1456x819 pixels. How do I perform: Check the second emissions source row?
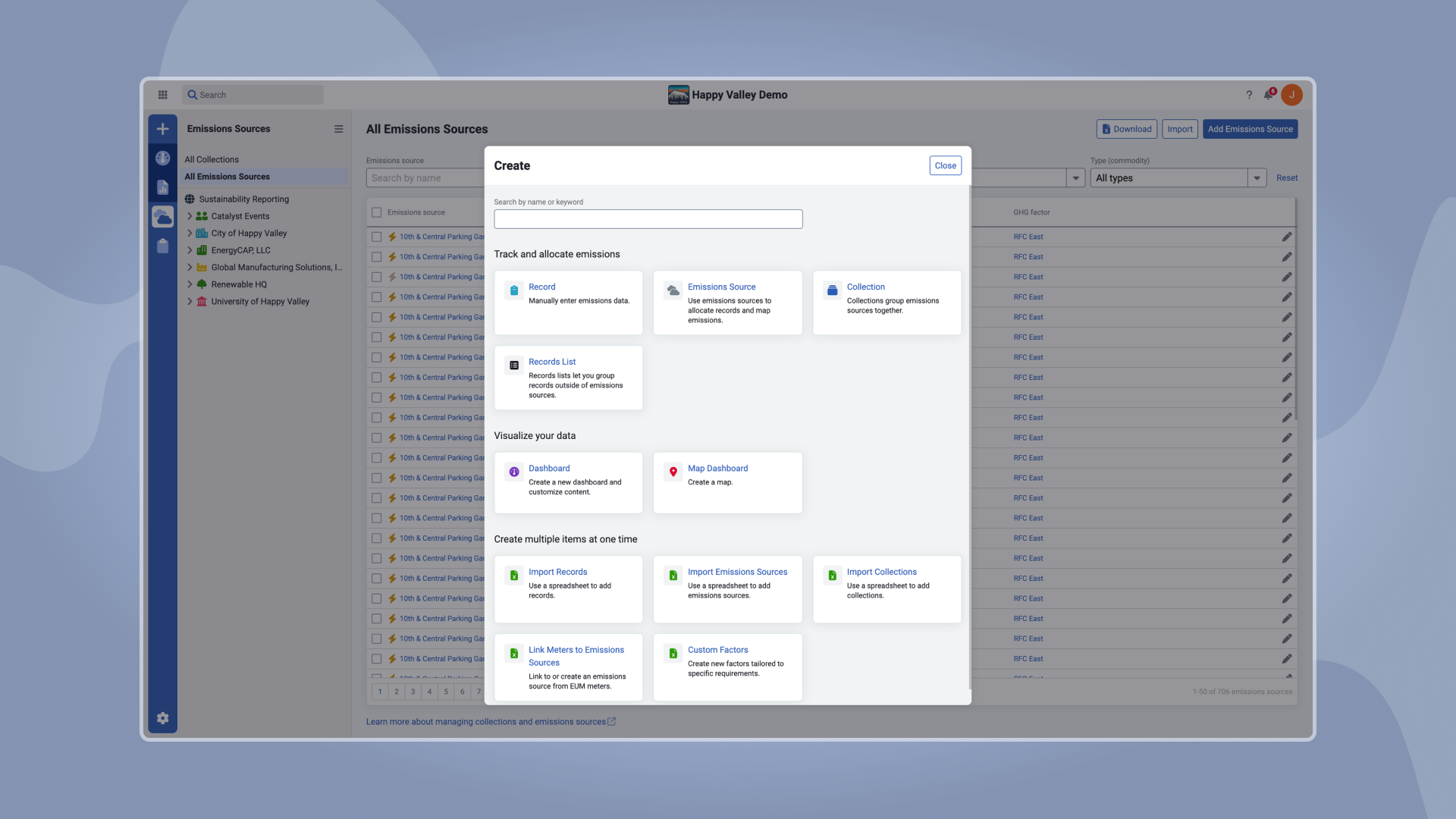click(x=377, y=257)
